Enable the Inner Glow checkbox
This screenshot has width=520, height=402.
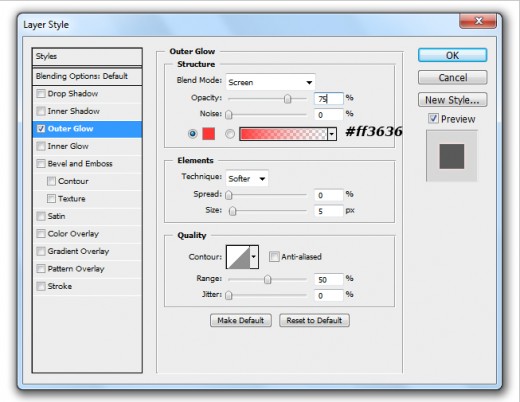click(x=41, y=146)
